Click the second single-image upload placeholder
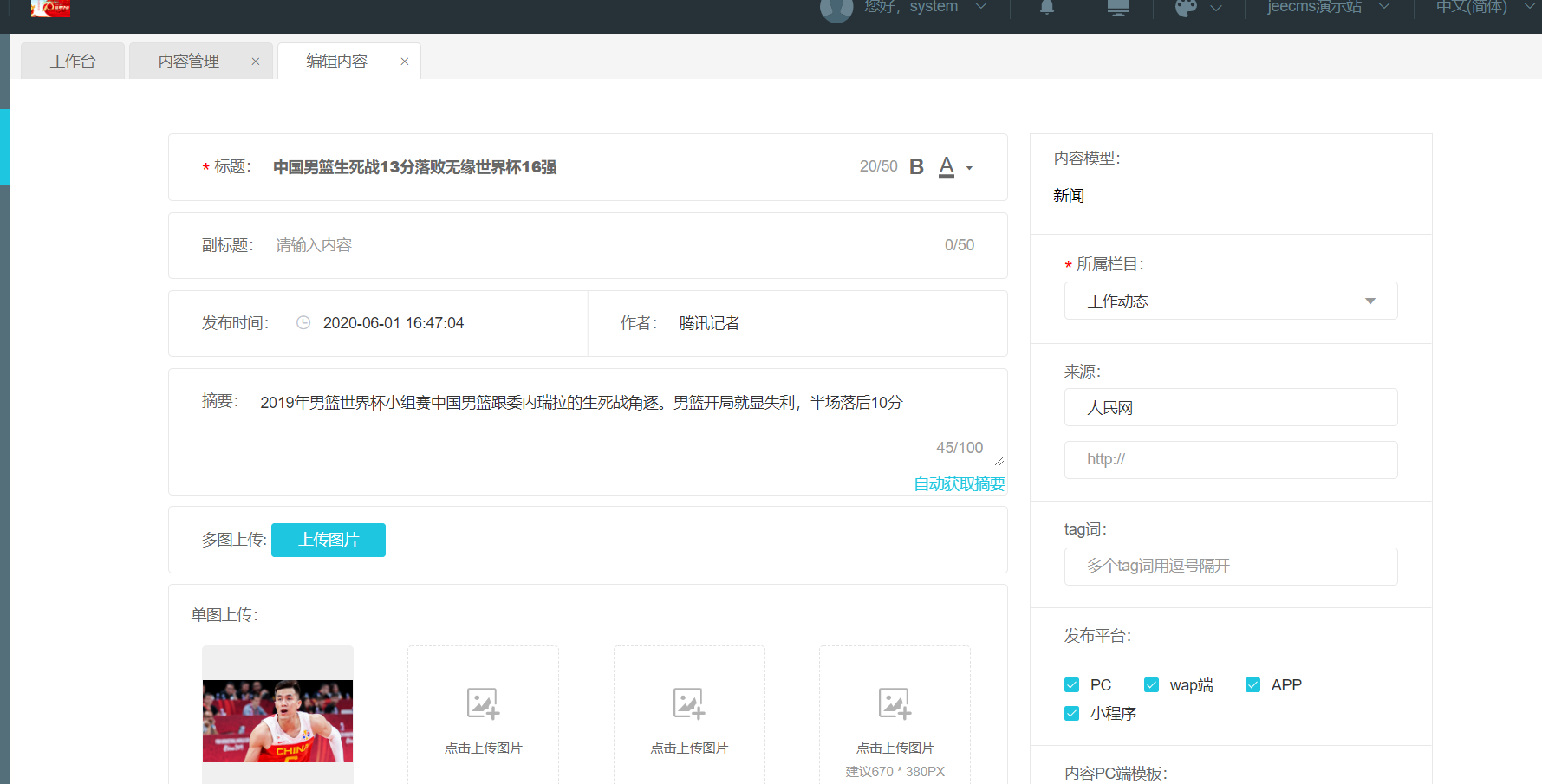The image size is (1542, 784). 483,715
